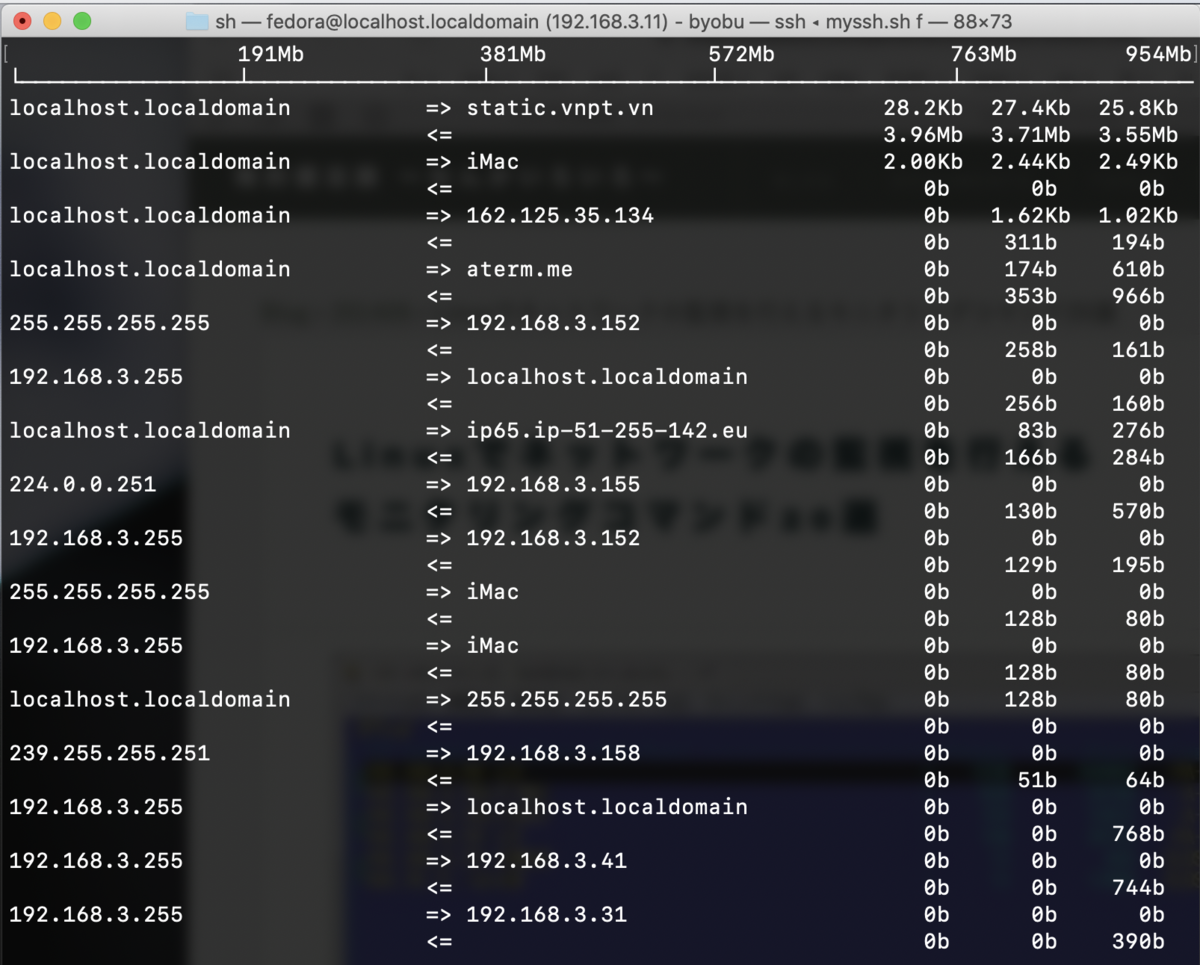This screenshot has height=965, width=1200.
Task: Click the 570b rate value
Action: click(1138, 511)
